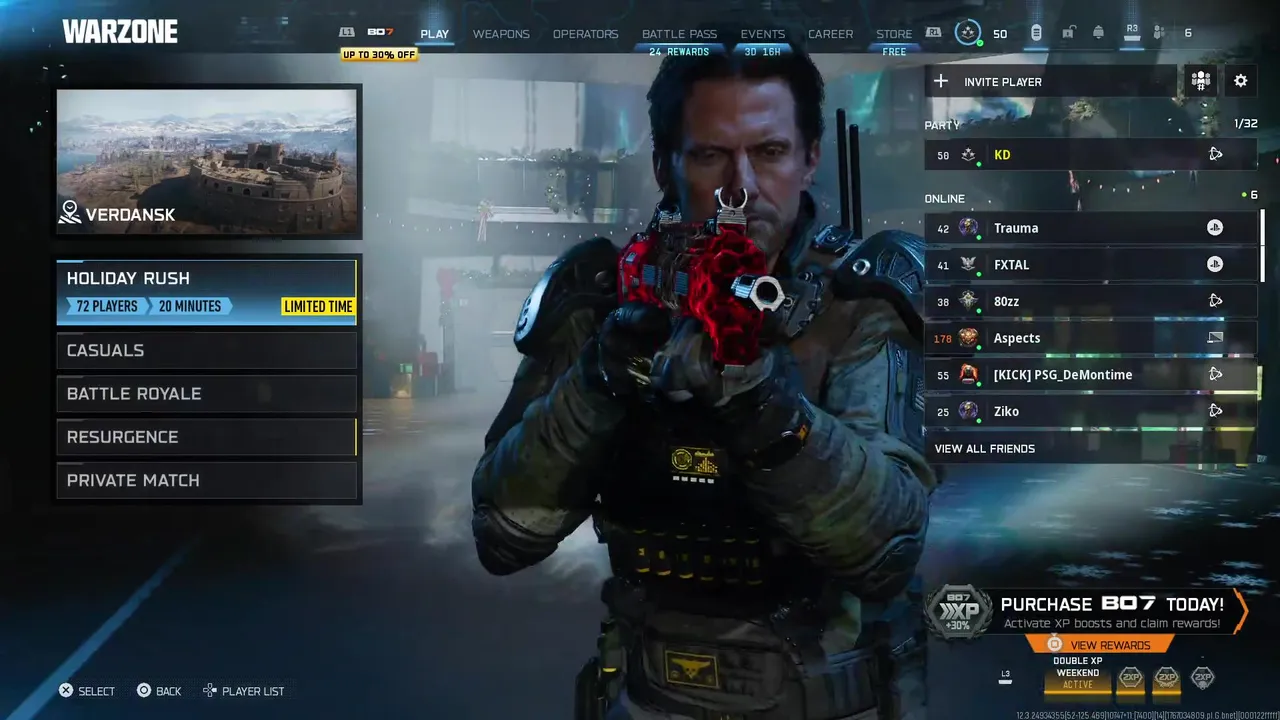Screen dimensions: 1280x720
Task: Select party member KD
Action: [x=1090, y=155]
